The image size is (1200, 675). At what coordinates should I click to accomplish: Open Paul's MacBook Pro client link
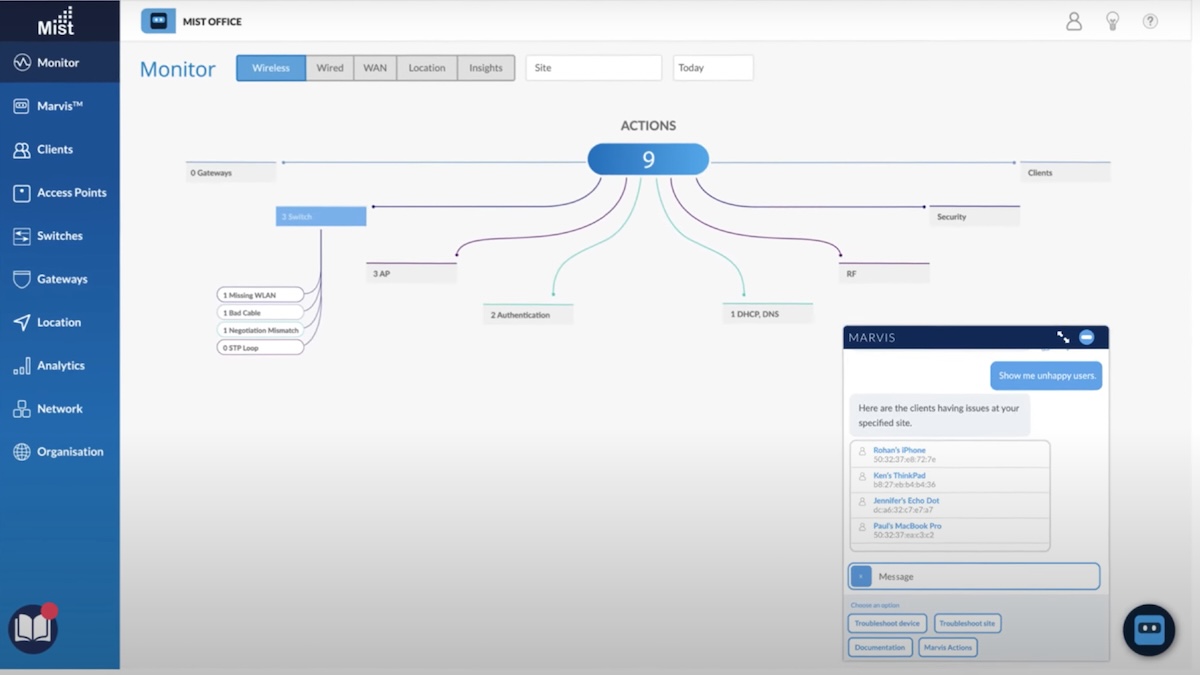pos(907,525)
